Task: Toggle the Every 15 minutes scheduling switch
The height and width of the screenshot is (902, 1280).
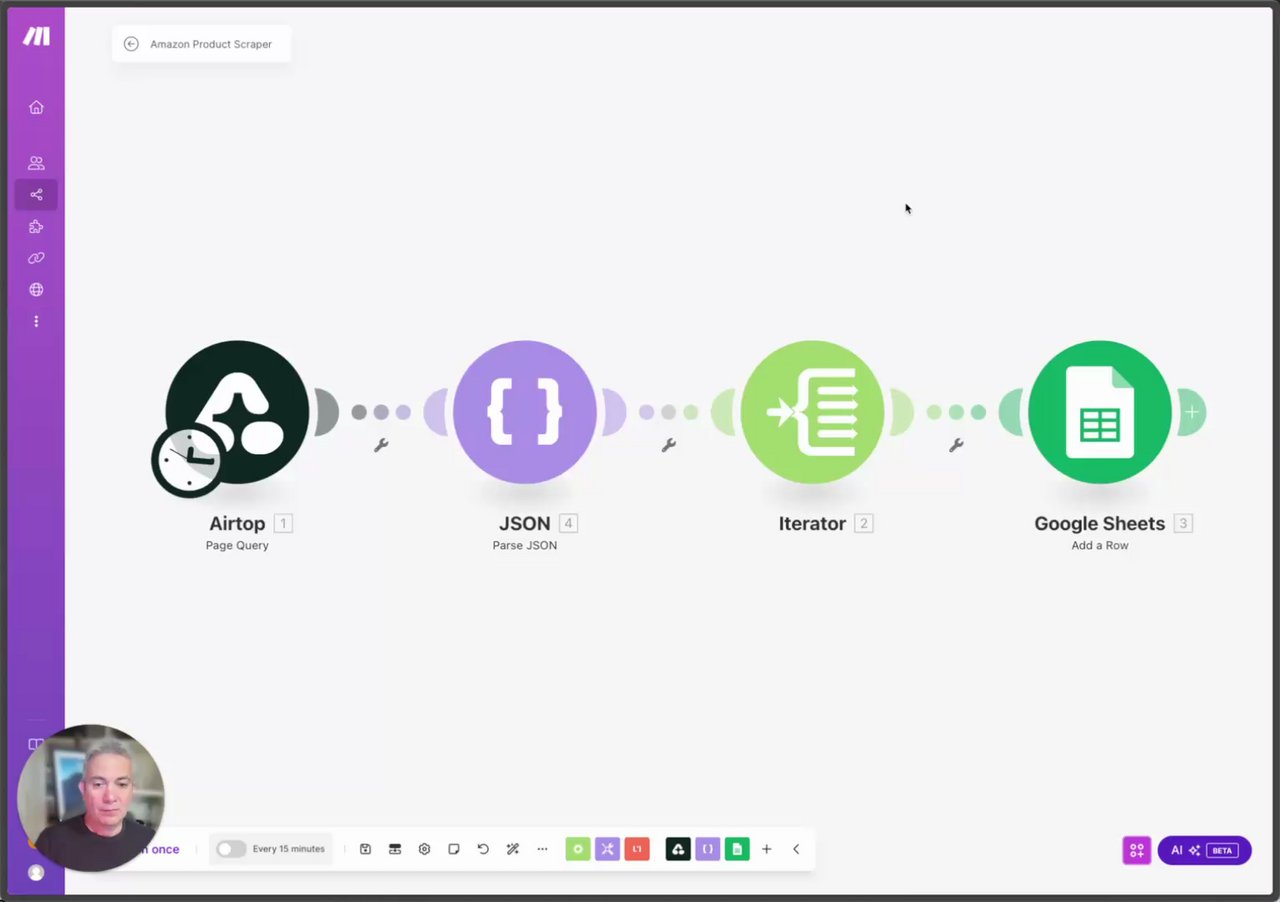Action: (231, 849)
